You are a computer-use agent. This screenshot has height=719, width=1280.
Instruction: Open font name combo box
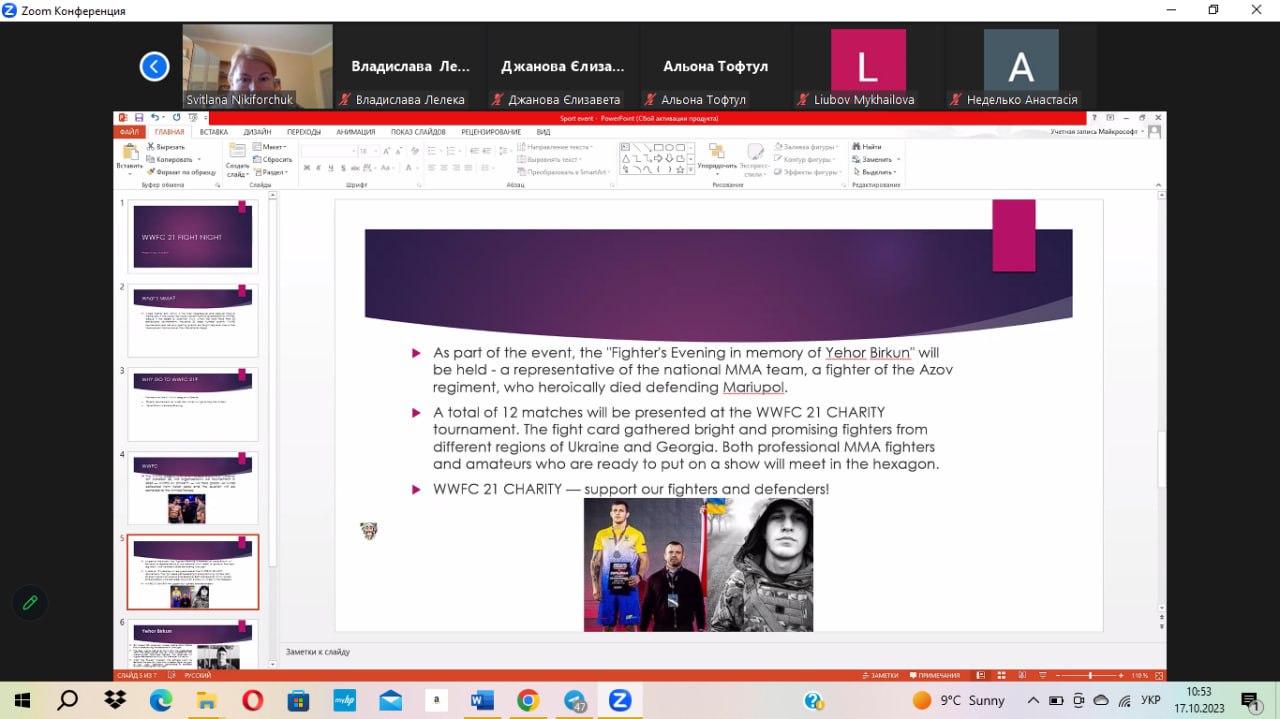[329, 150]
